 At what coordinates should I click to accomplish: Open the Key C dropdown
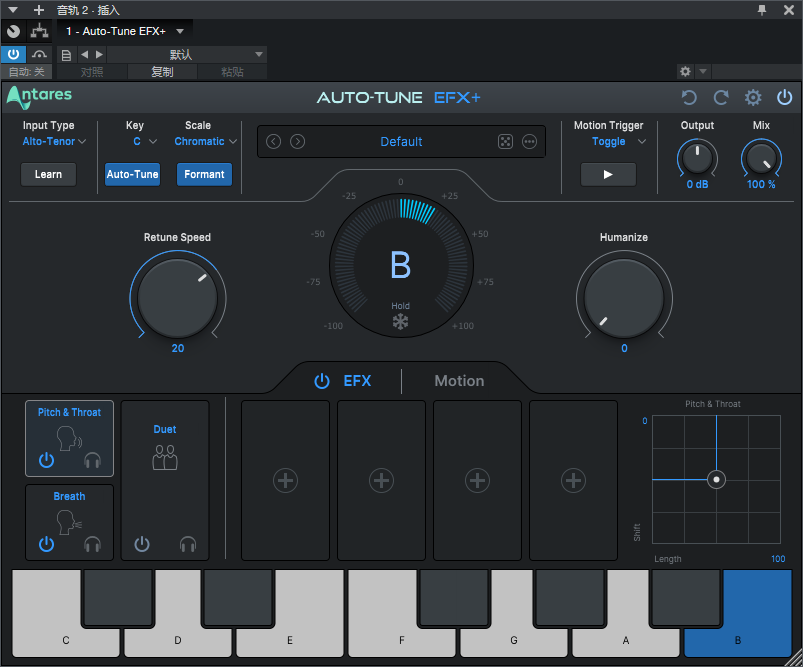tap(145, 141)
